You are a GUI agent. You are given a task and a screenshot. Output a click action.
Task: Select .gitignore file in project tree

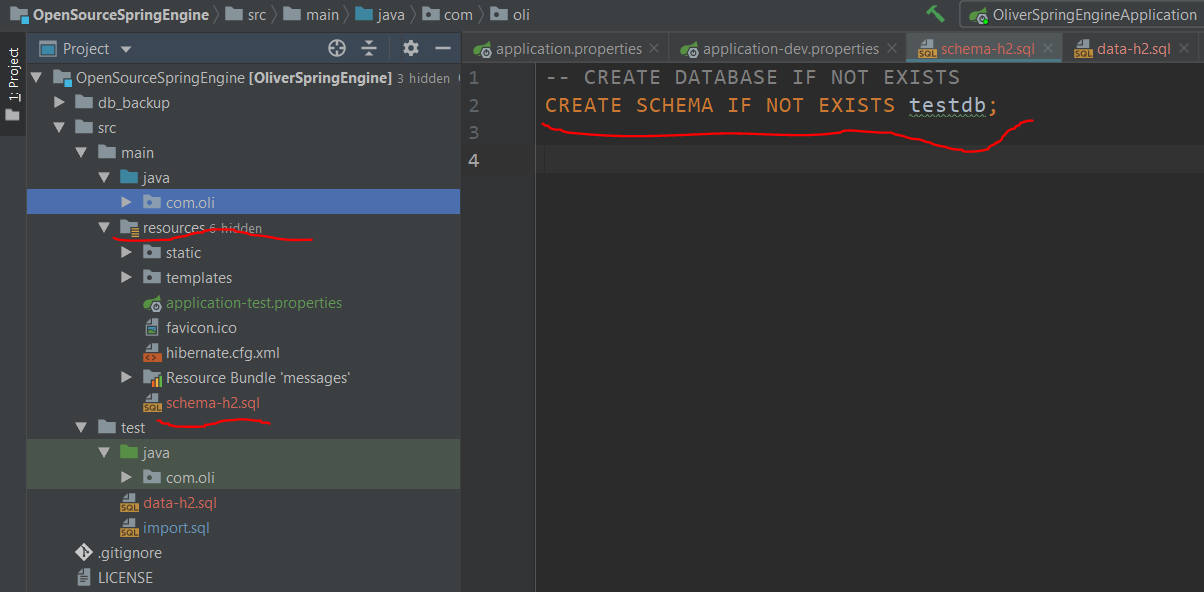130,553
